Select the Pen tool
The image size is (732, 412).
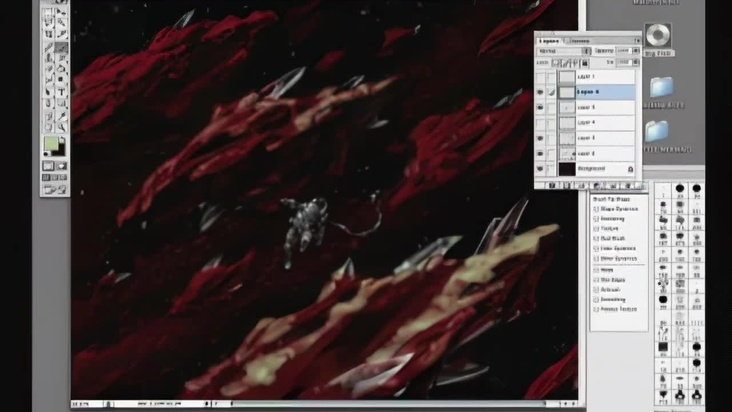[x=49, y=103]
